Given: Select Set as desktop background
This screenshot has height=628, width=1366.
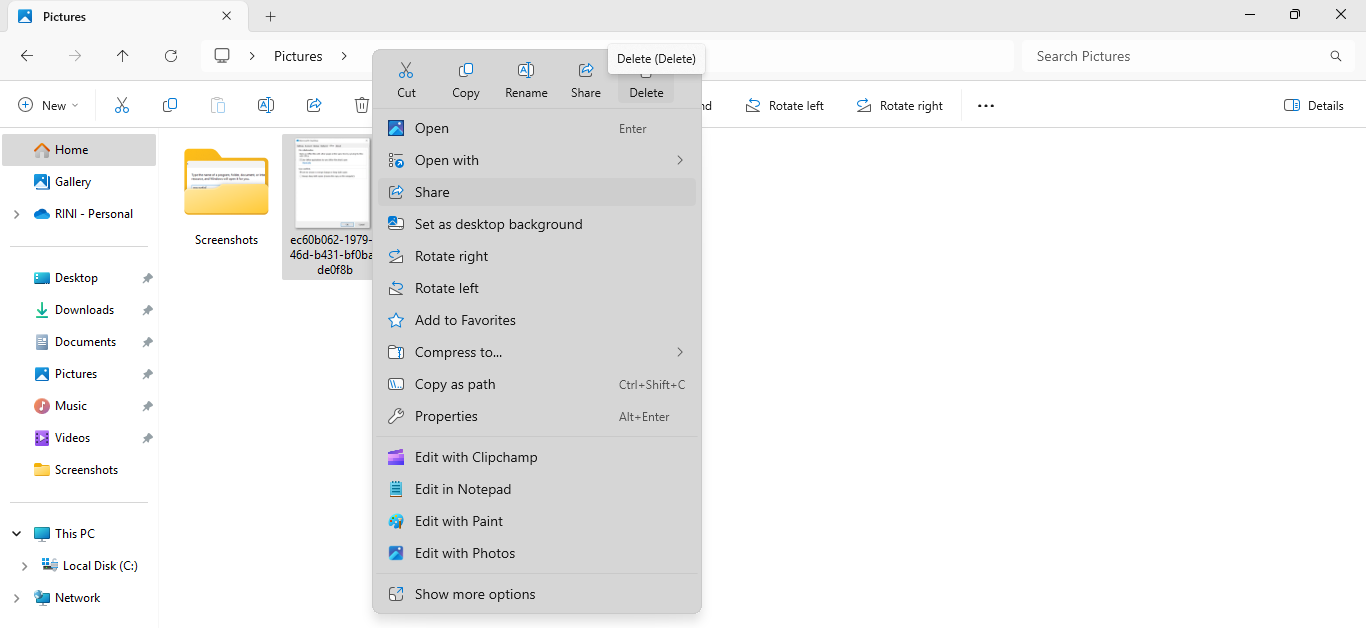Looking at the screenshot, I should [498, 224].
